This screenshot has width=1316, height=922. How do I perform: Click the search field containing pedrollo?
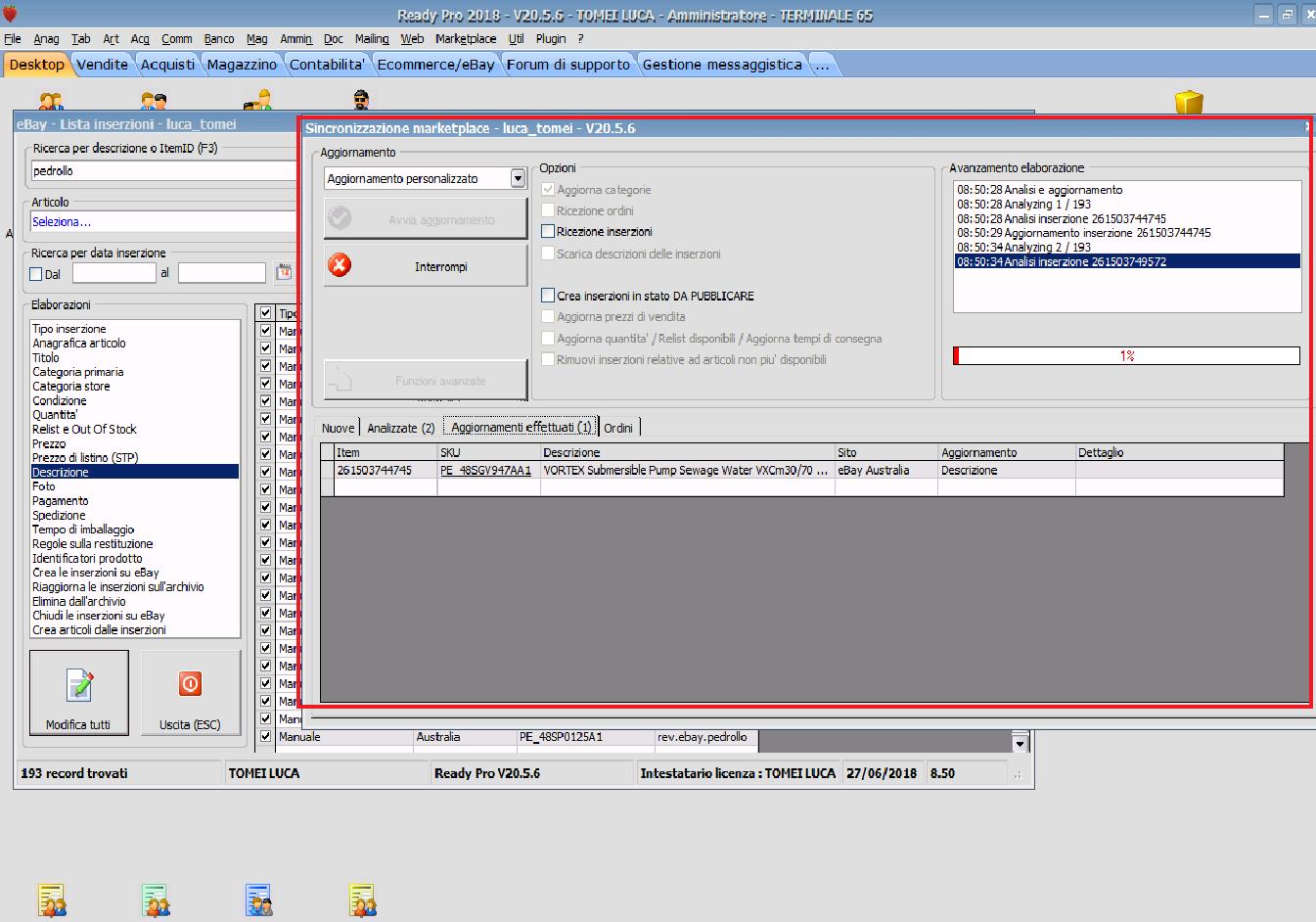point(162,171)
